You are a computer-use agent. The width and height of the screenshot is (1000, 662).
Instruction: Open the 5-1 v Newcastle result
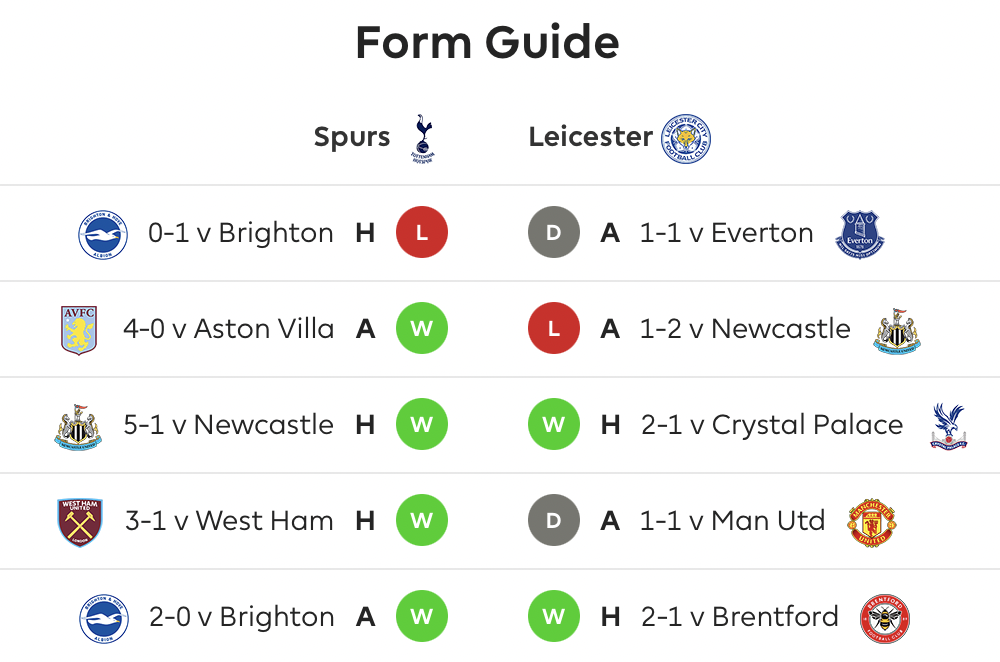pos(228,425)
